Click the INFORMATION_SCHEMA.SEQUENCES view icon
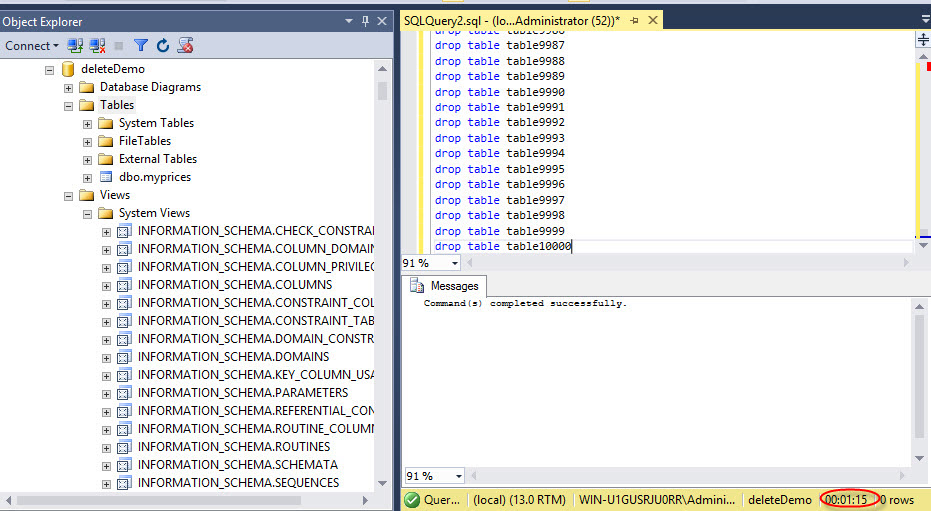Screen dimensions: 931x511 point(124,483)
